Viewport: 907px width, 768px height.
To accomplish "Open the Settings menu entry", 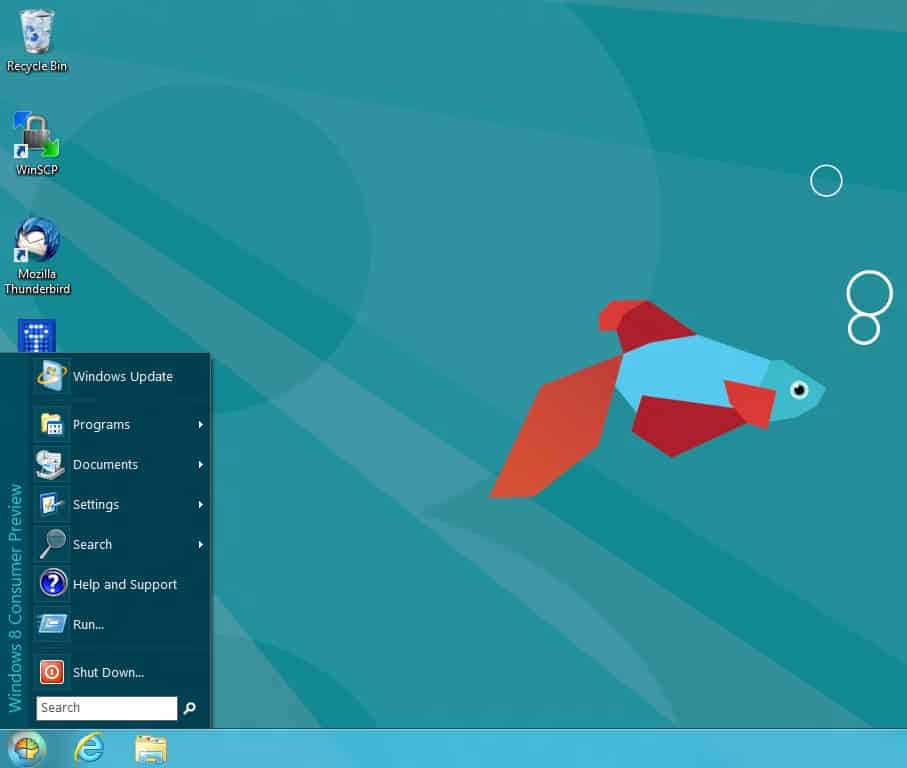I will pos(121,505).
